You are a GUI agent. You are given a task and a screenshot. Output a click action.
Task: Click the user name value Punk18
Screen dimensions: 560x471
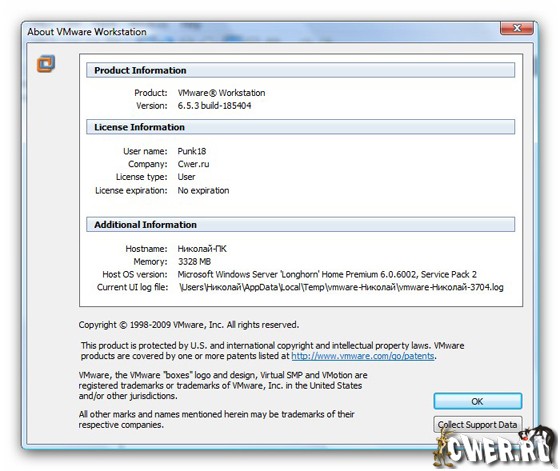tap(192, 151)
